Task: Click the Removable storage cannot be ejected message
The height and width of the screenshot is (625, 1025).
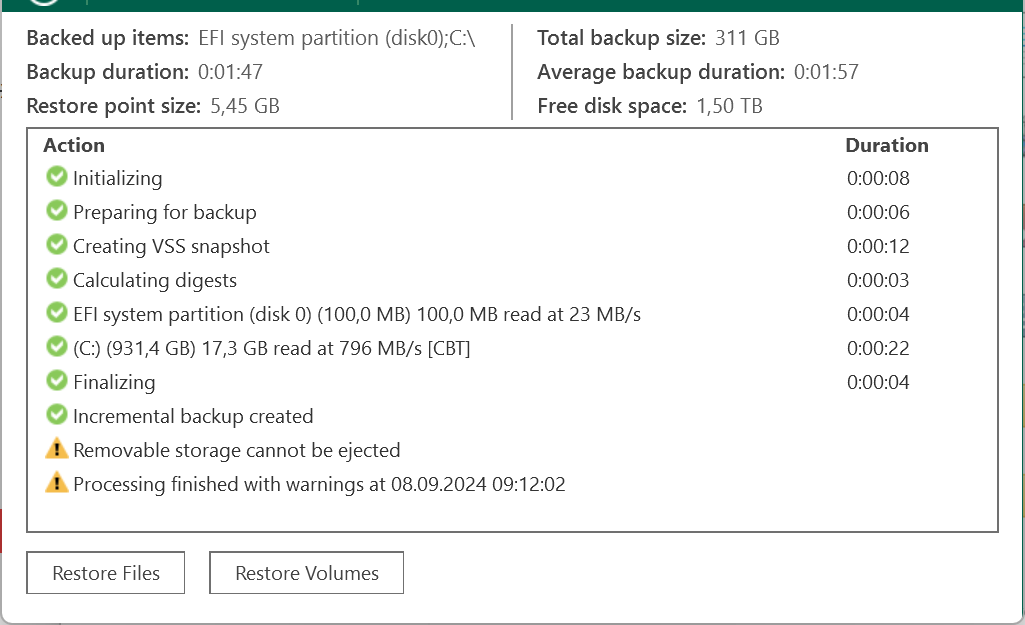Action: click(x=236, y=450)
